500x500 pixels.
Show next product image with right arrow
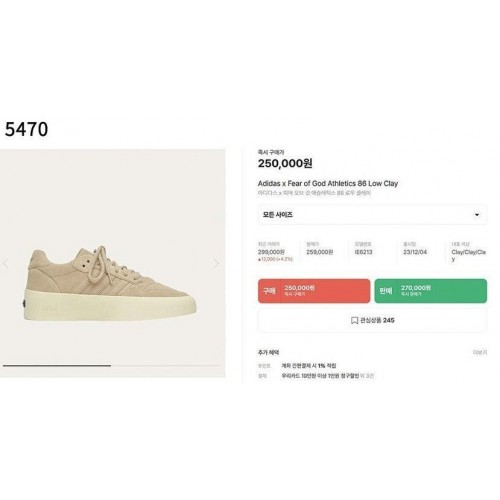pyautogui.click(x=216, y=263)
